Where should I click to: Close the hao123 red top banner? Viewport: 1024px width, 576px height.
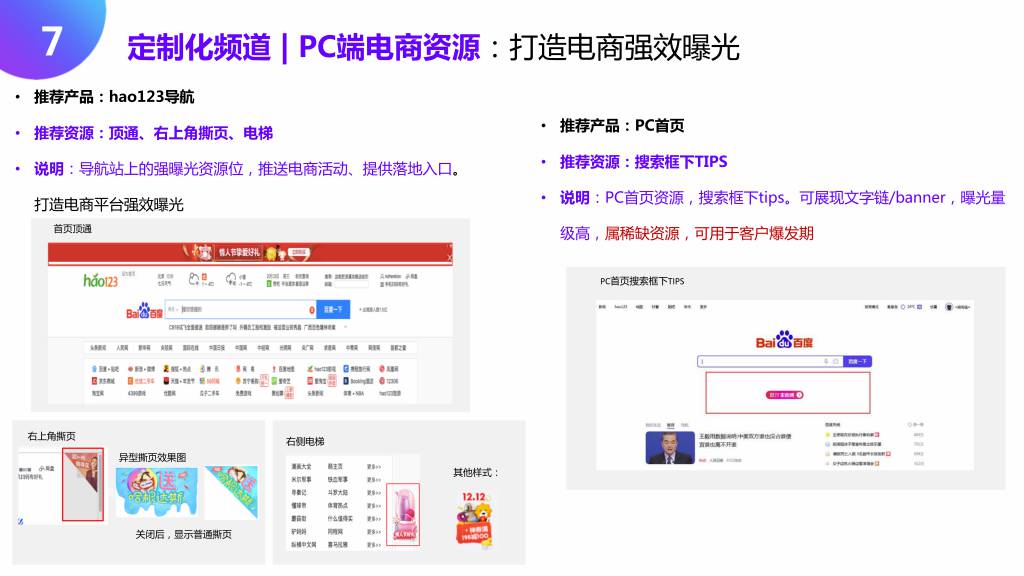coord(449,257)
